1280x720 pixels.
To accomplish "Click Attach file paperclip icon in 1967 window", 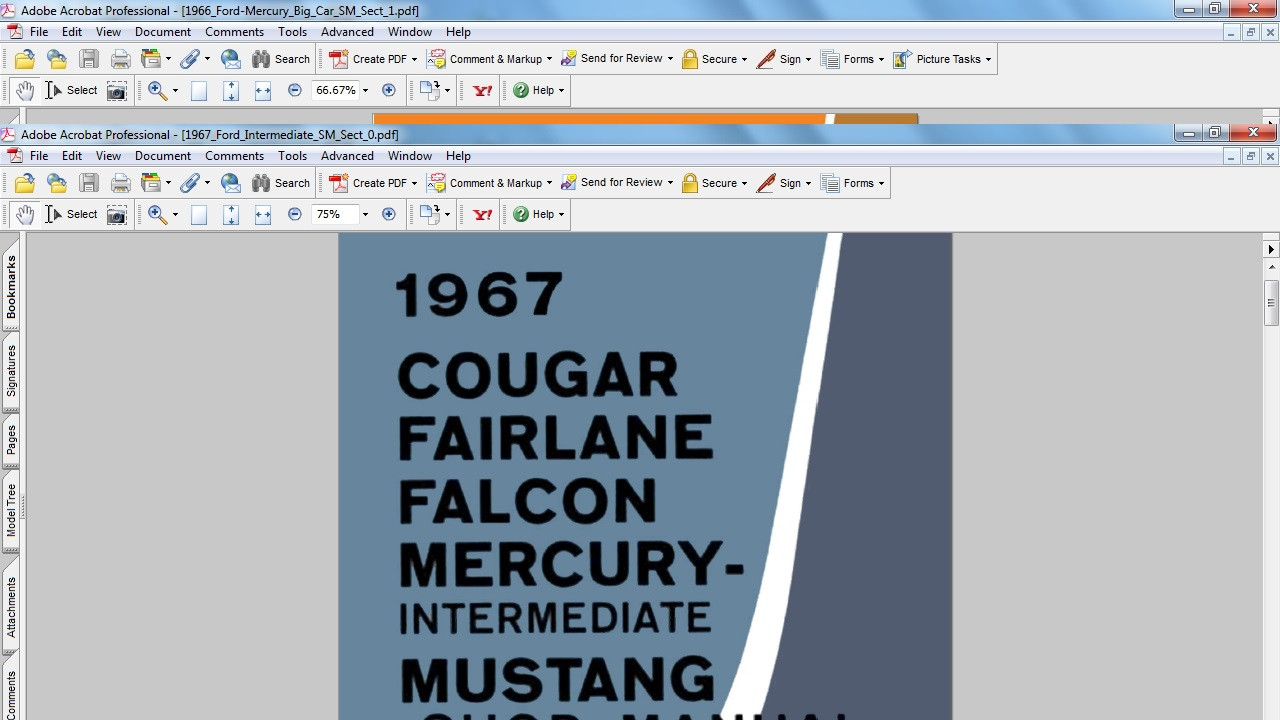I will click(x=190, y=183).
